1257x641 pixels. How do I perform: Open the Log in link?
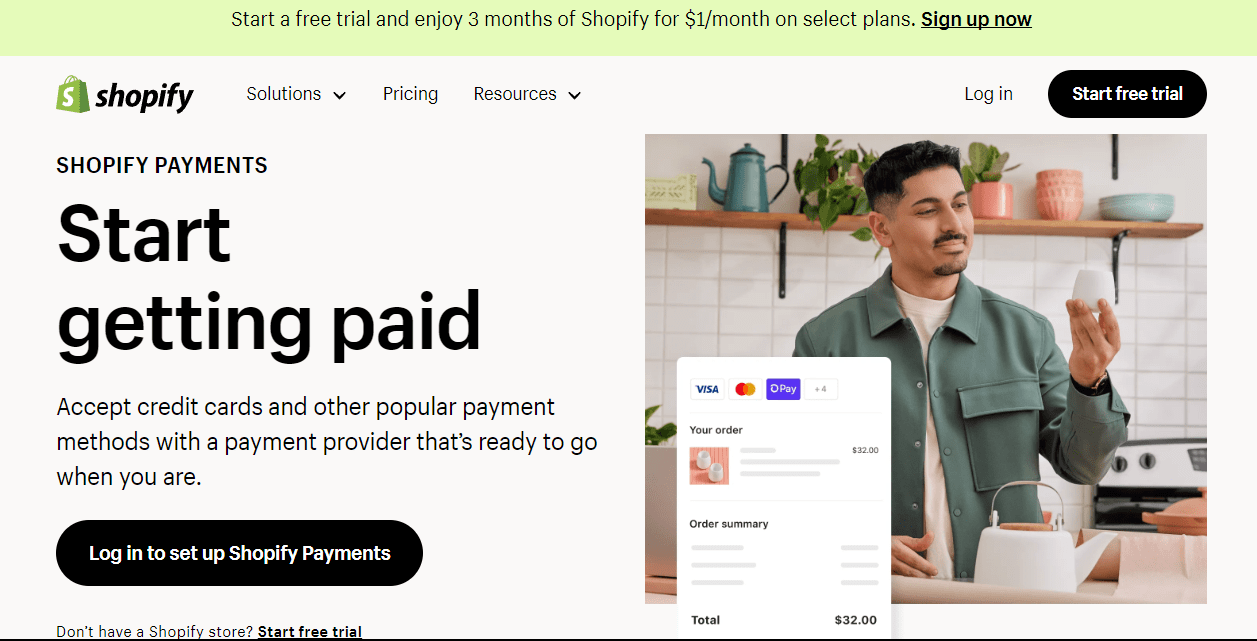pyautogui.click(x=988, y=94)
